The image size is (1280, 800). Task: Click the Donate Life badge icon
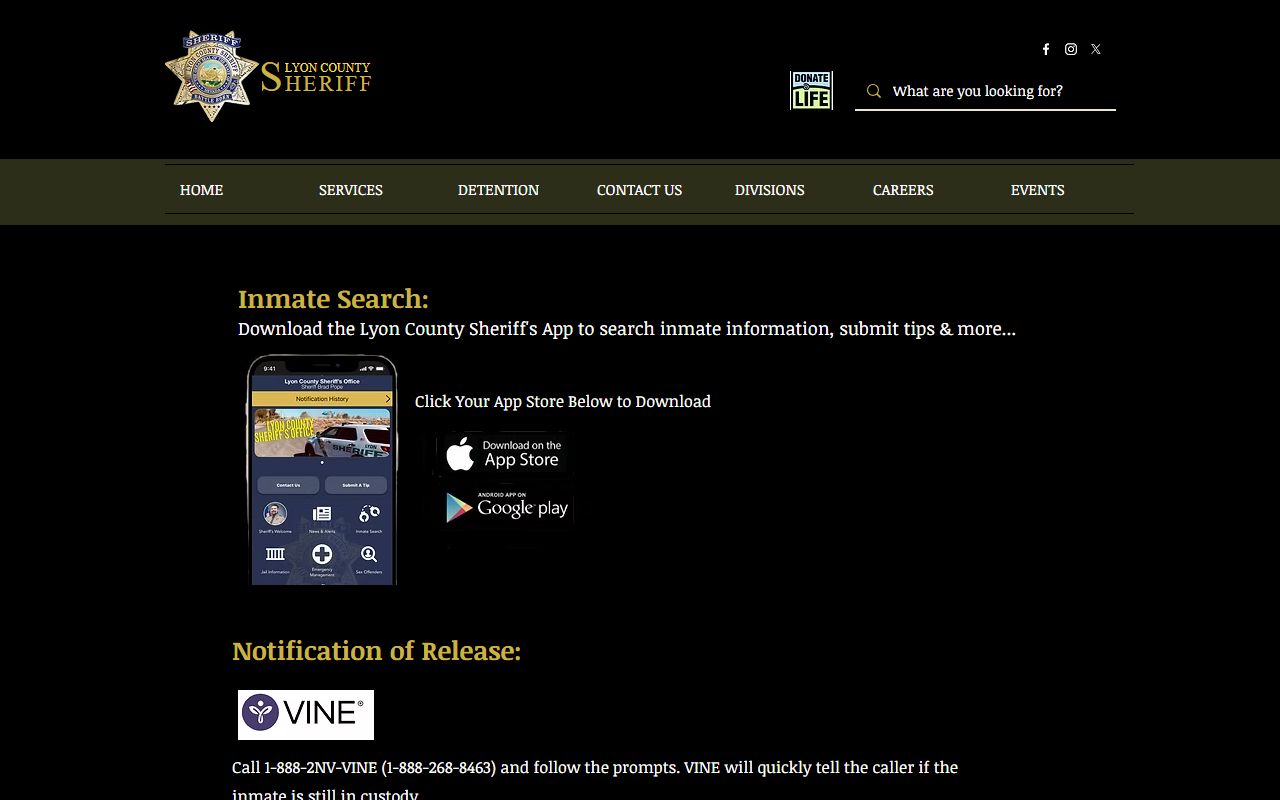click(811, 90)
